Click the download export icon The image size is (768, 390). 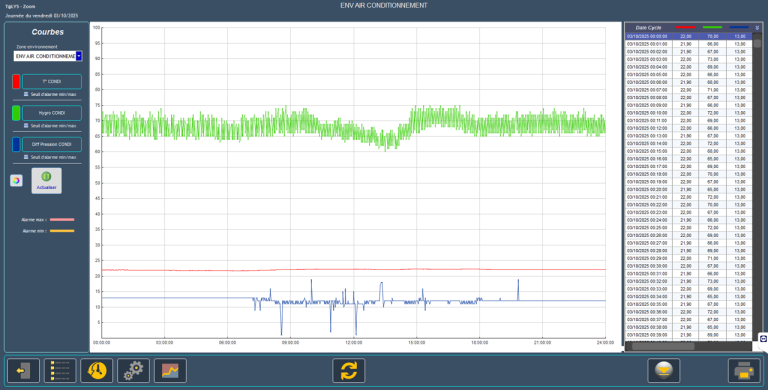point(663,371)
